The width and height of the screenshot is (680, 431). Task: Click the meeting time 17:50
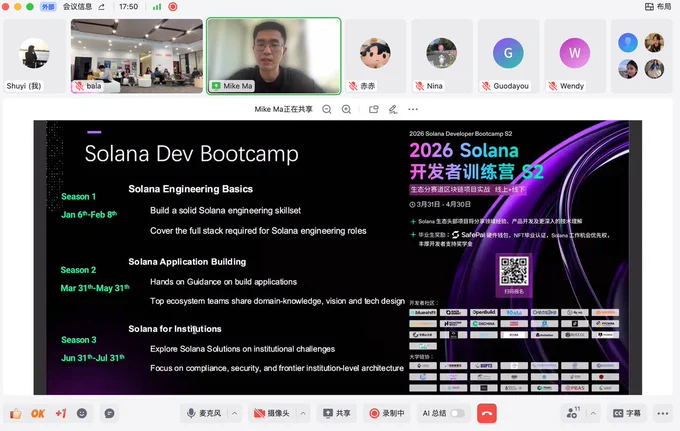point(128,7)
